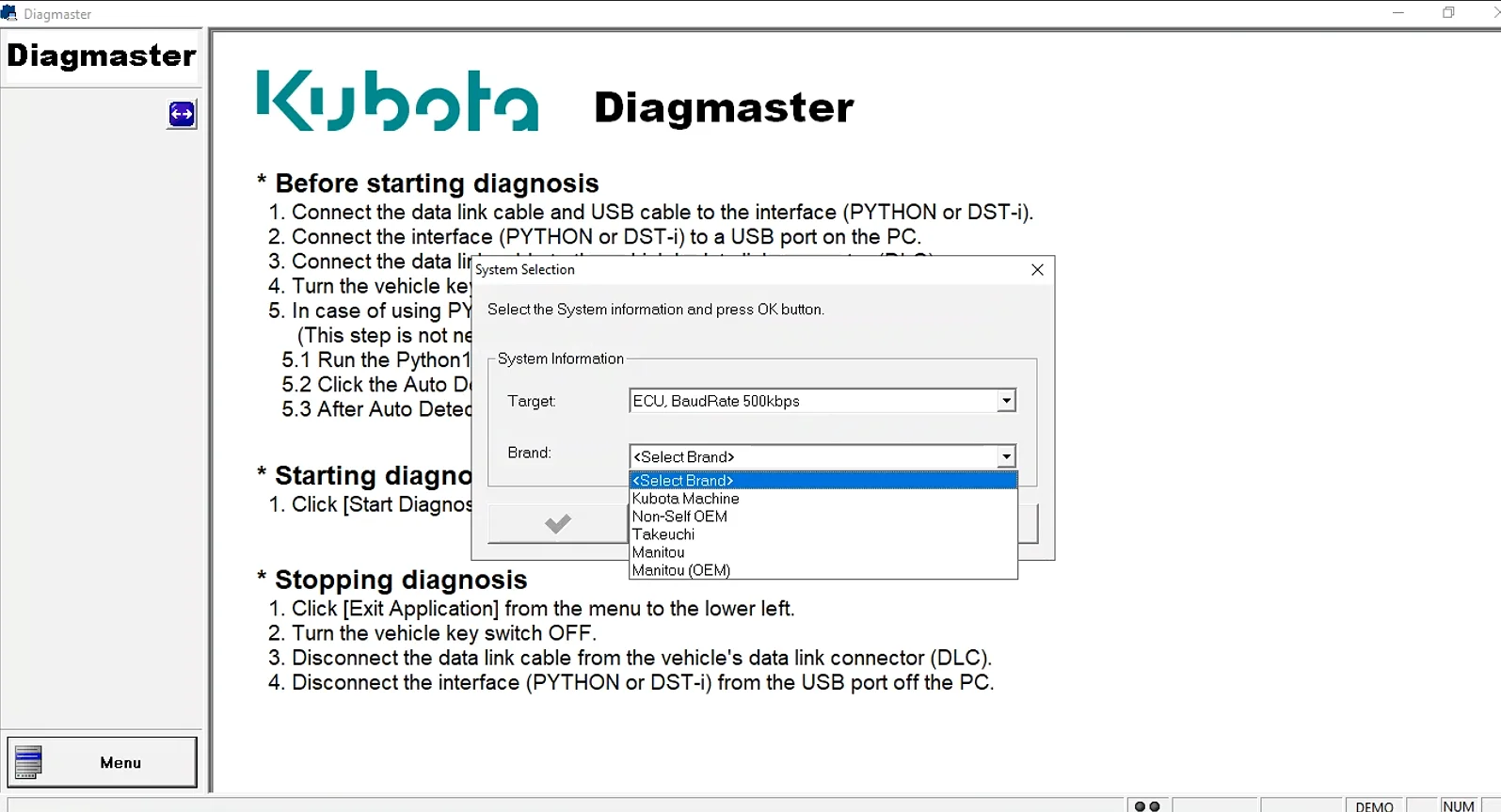Select Manitou brand option
The height and width of the screenshot is (812, 1501).
tap(823, 552)
